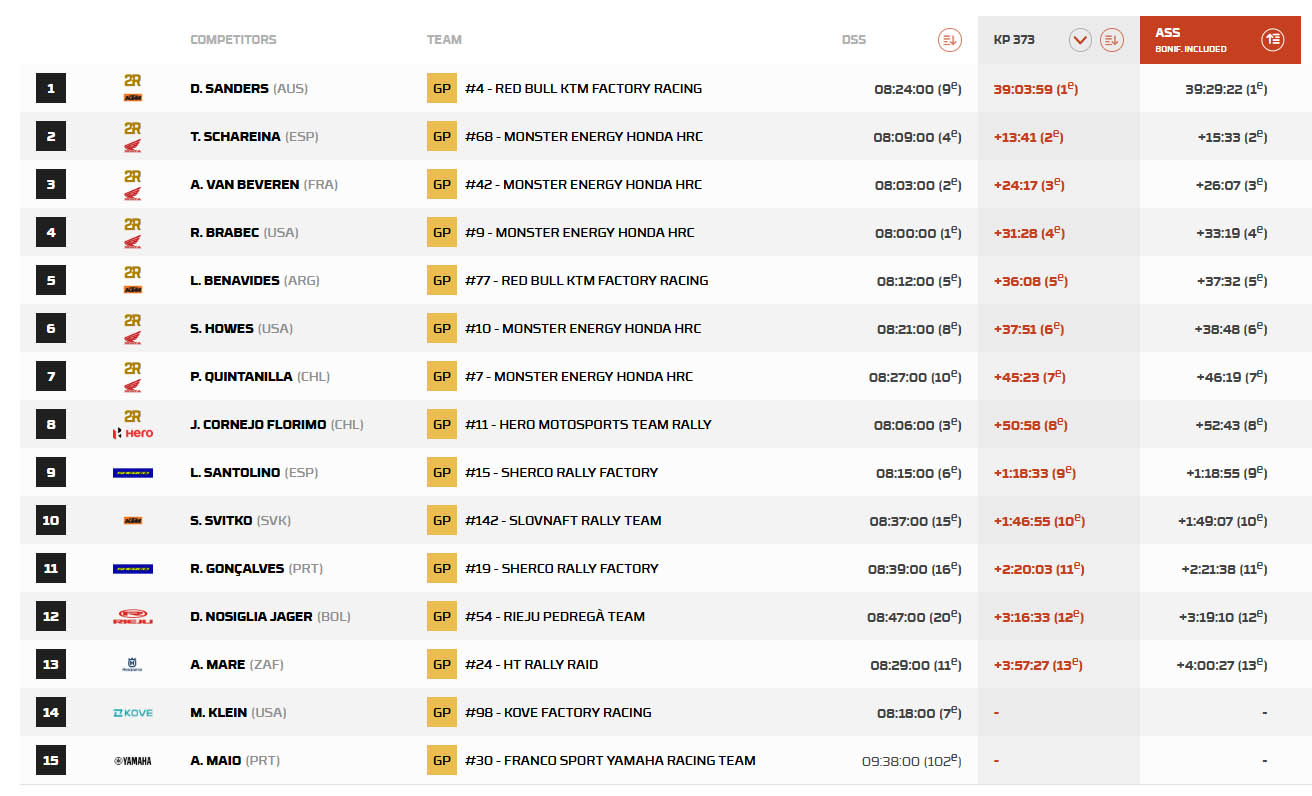Click the TEAM column header
The width and height of the screenshot is (1312, 796).
444,40
